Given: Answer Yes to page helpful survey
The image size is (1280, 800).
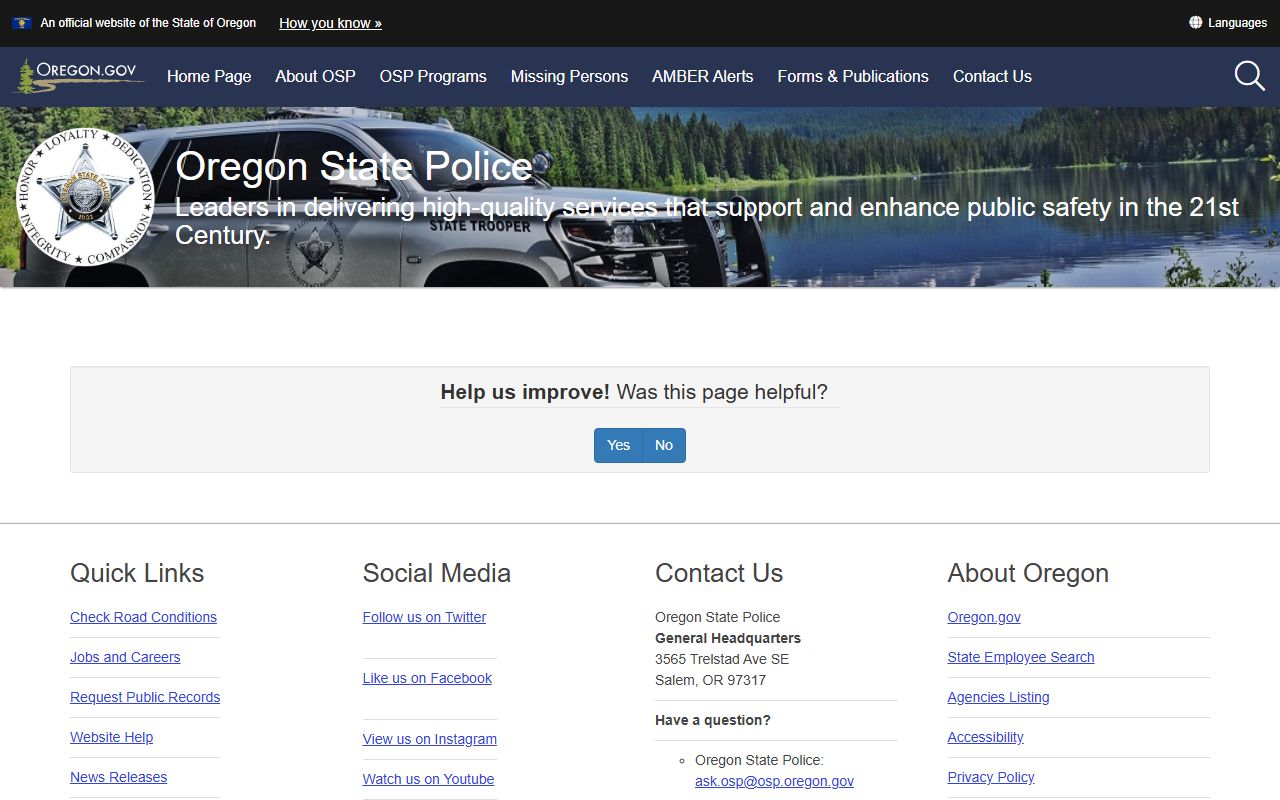Looking at the screenshot, I should click(x=618, y=445).
